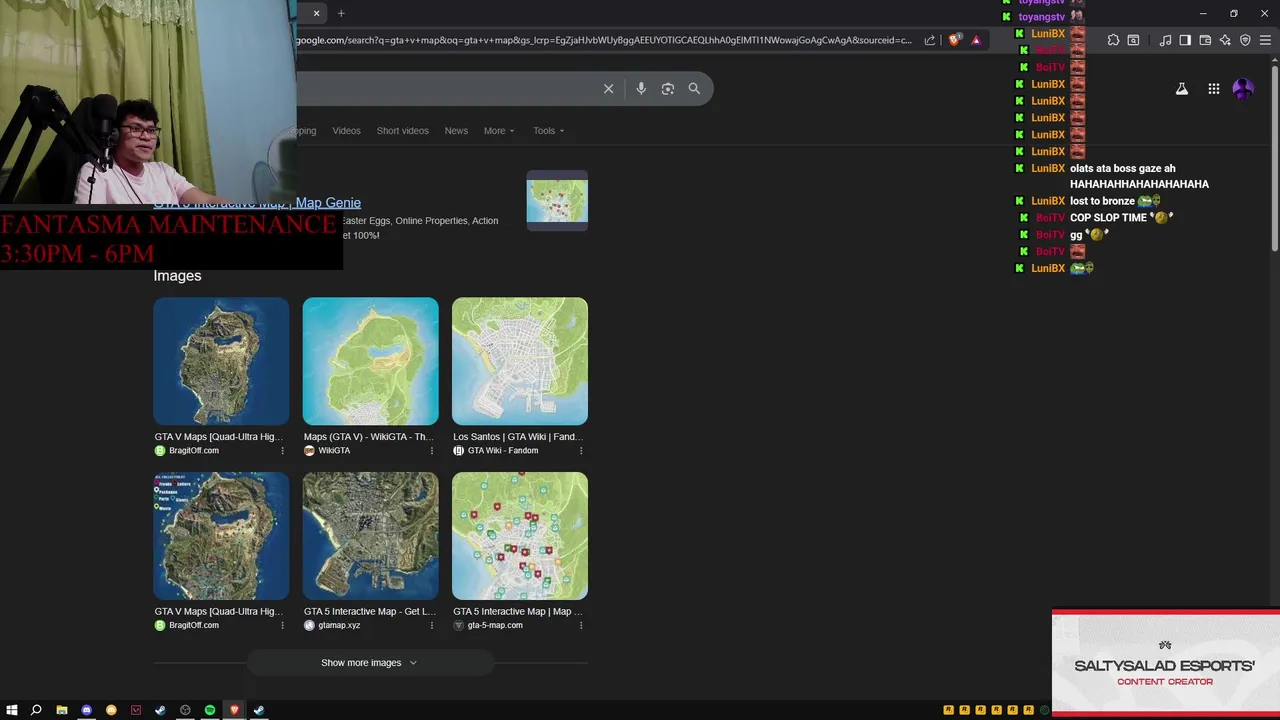Screen dimensions: 1280x720
Task: Click the Map Genie result thumbnail
Action: tap(557, 201)
